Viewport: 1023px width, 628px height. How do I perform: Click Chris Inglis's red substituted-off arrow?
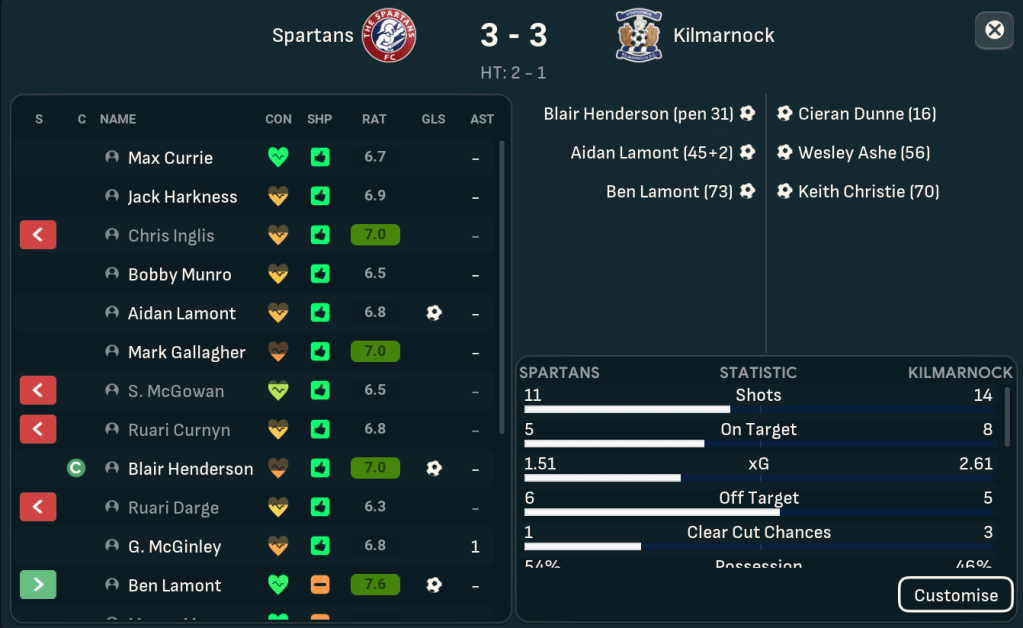tap(38, 236)
